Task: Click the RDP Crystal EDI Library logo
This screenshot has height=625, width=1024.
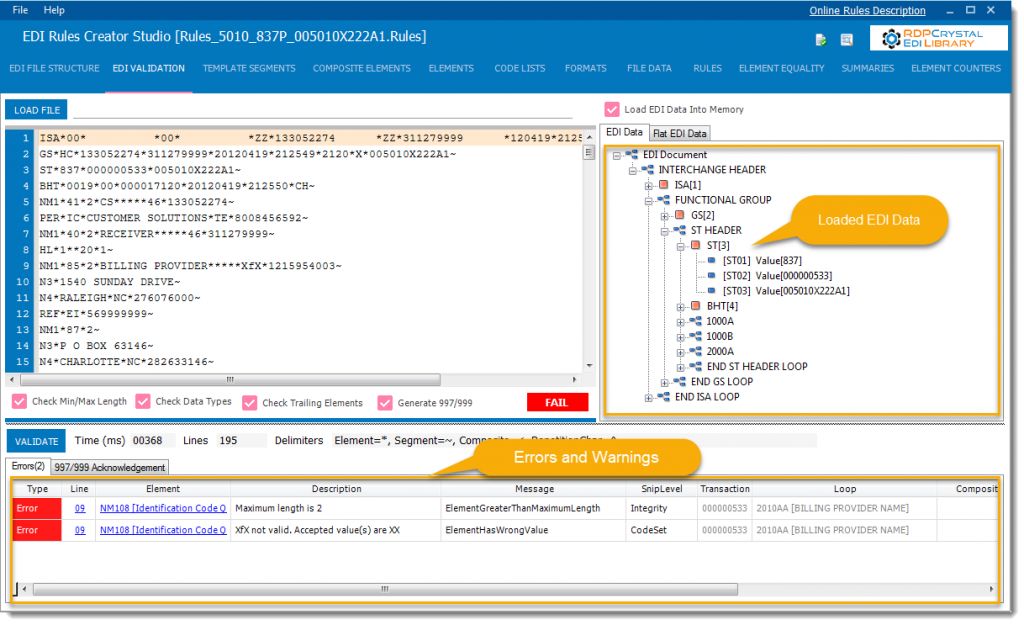Action: (938, 38)
